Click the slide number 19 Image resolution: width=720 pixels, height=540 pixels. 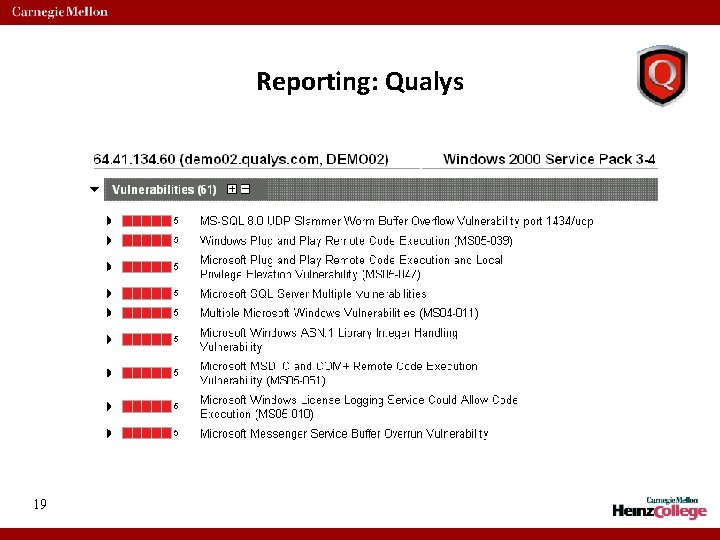pyautogui.click(x=40, y=504)
